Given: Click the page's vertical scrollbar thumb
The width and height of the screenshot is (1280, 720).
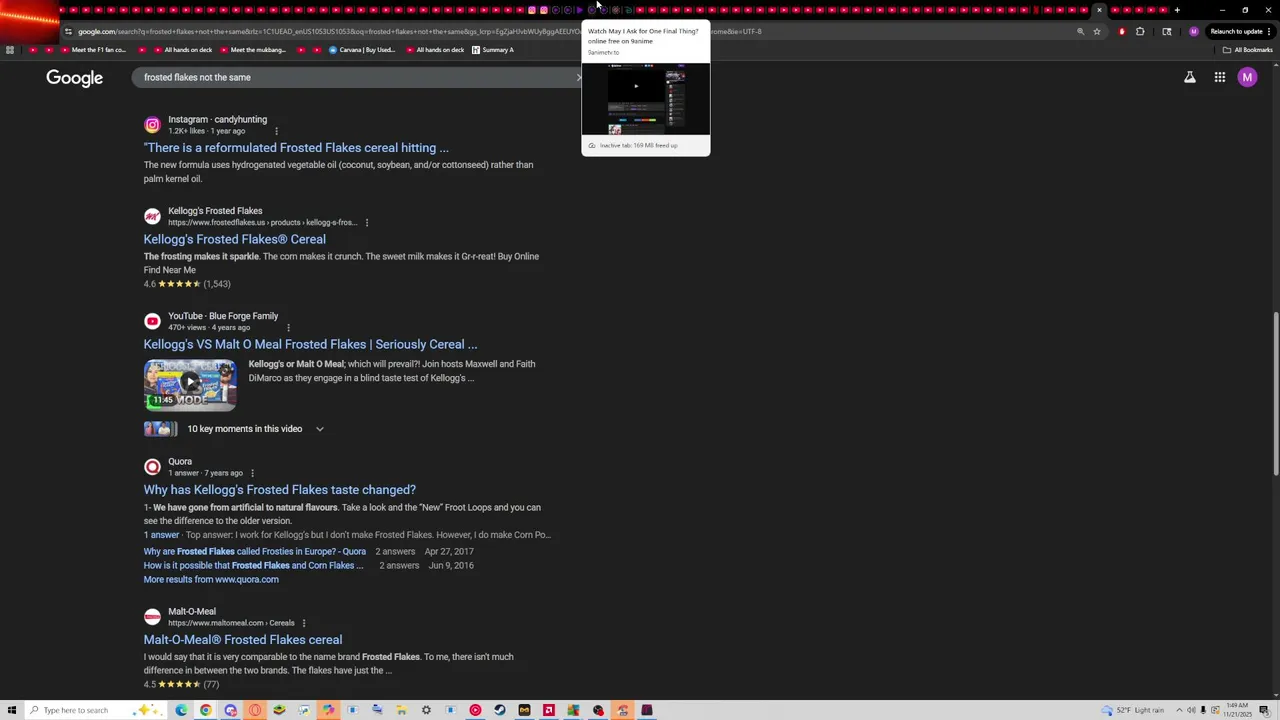Looking at the screenshot, I should [1275, 395].
